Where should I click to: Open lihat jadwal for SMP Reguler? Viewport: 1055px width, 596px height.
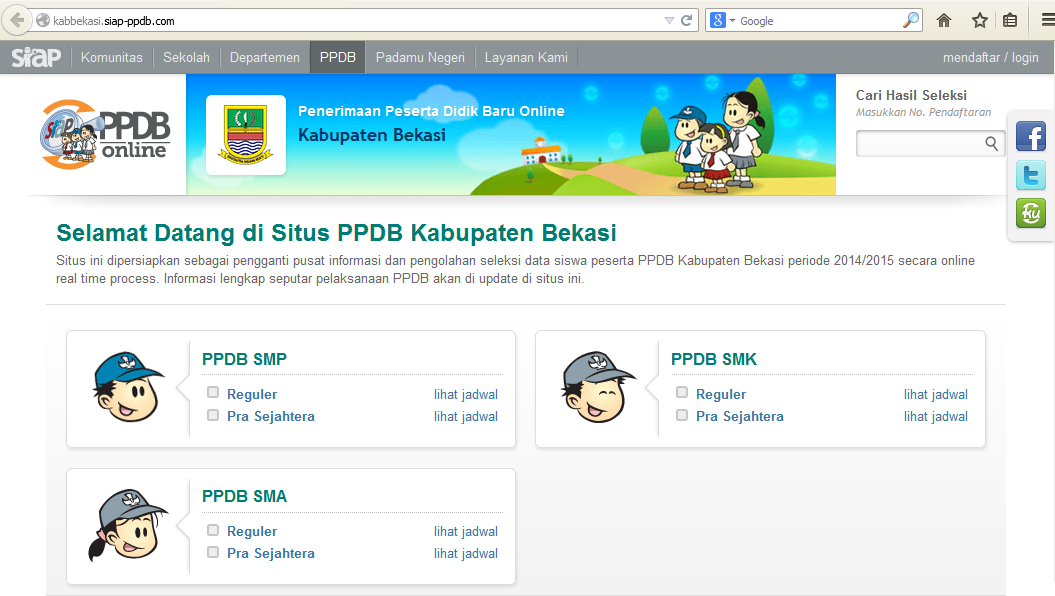(x=466, y=393)
